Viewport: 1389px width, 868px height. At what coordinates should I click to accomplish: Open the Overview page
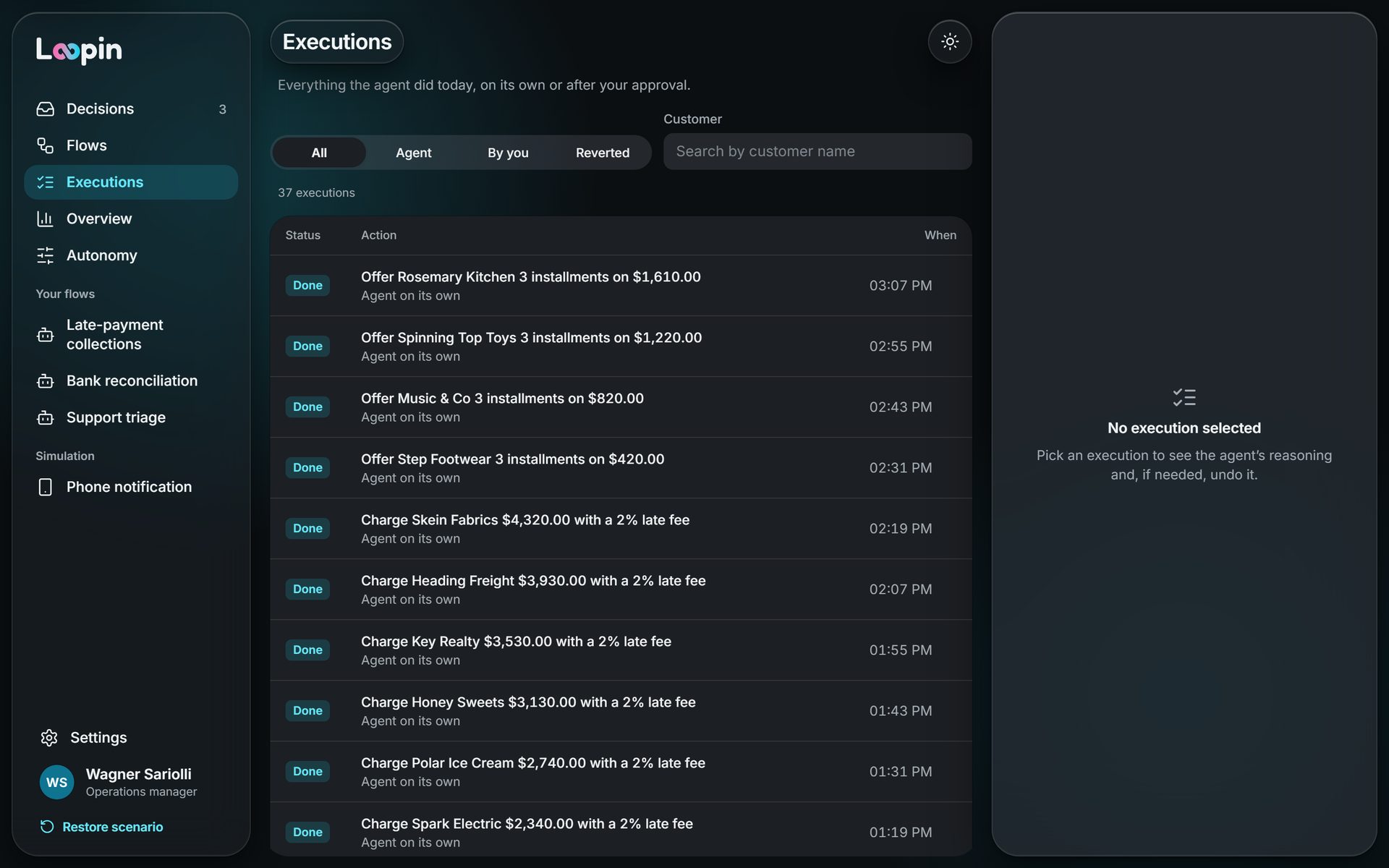click(x=131, y=218)
